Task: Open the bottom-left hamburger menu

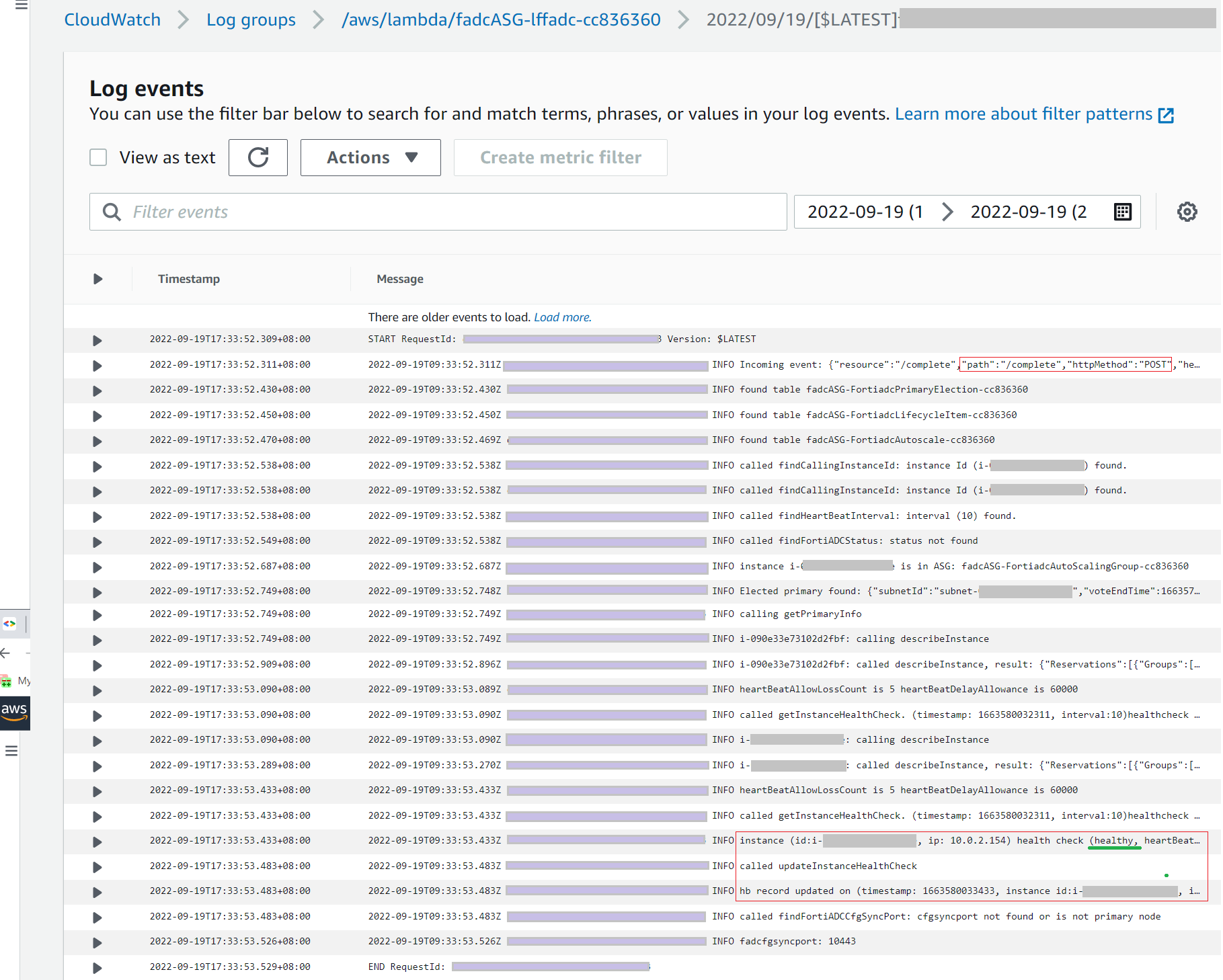Action: 11,750
